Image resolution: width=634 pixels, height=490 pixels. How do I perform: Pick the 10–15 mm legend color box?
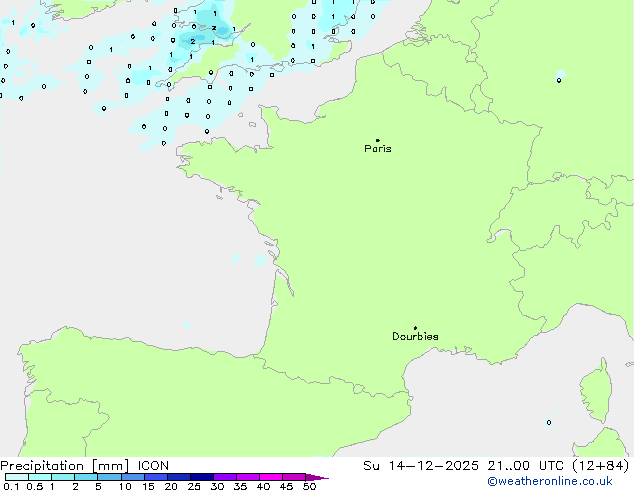click(x=132, y=477)
